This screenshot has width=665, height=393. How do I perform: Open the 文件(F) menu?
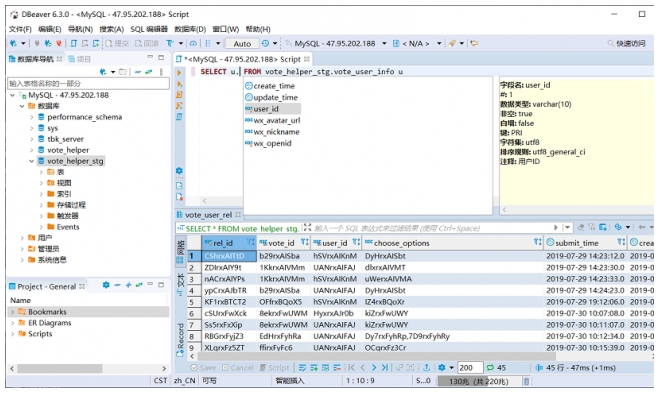click(x=20, y=29)
